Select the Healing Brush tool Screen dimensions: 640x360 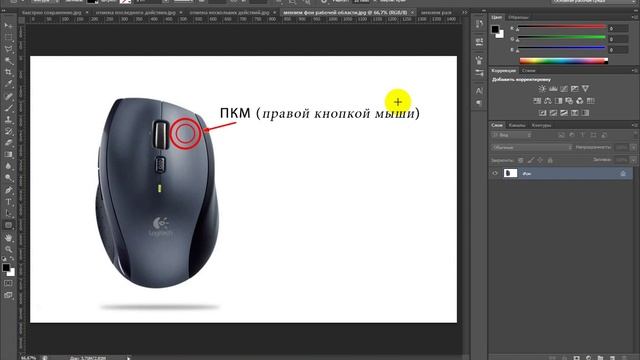(x=8, y=96)
